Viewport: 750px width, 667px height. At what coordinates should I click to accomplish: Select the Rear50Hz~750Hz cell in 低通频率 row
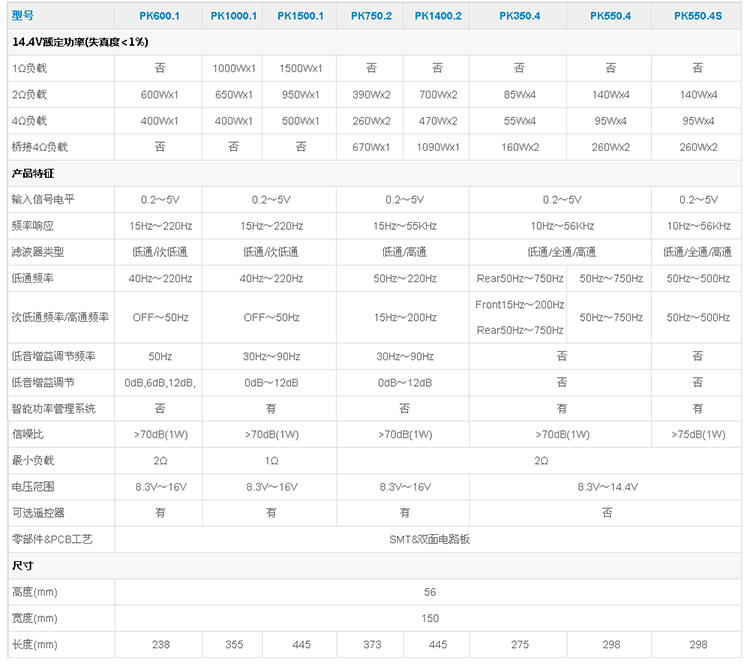(x=520, y=278)
